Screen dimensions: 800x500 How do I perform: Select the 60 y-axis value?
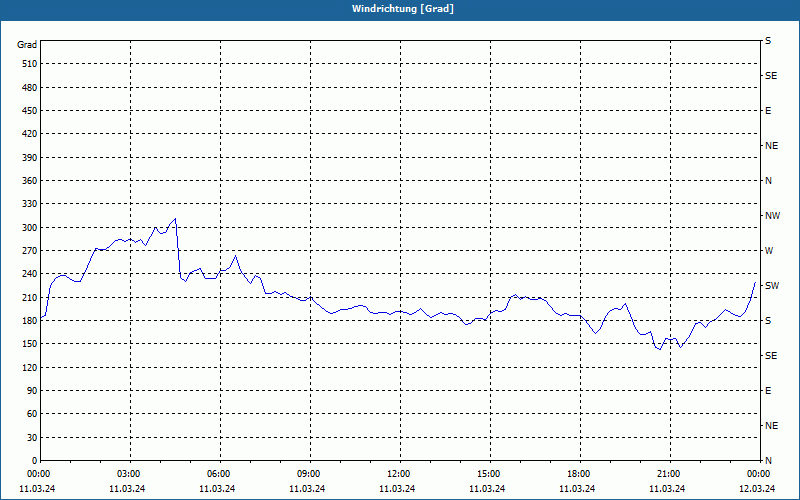[32, 414]
